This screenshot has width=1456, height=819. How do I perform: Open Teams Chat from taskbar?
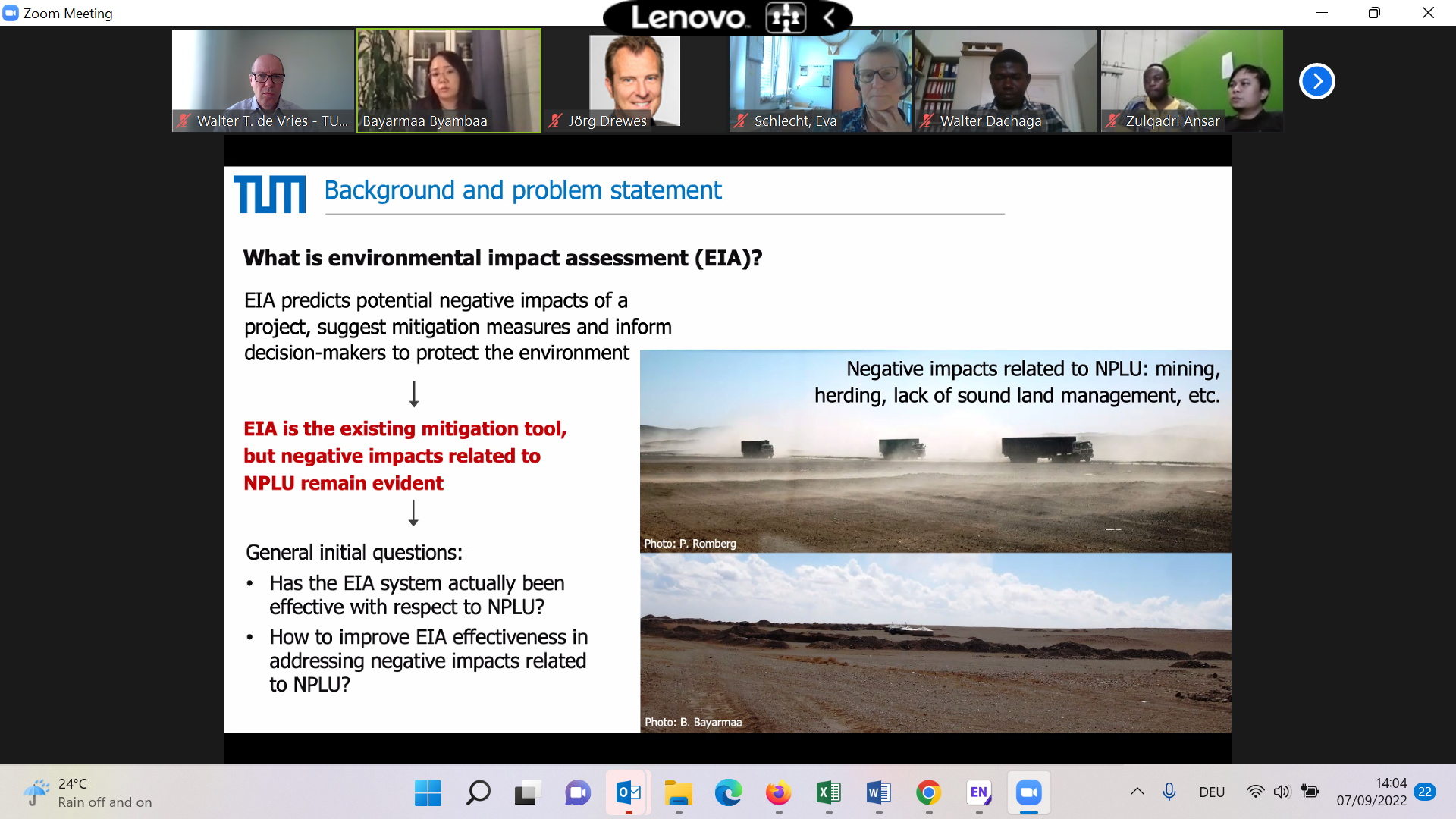[578, 793]
